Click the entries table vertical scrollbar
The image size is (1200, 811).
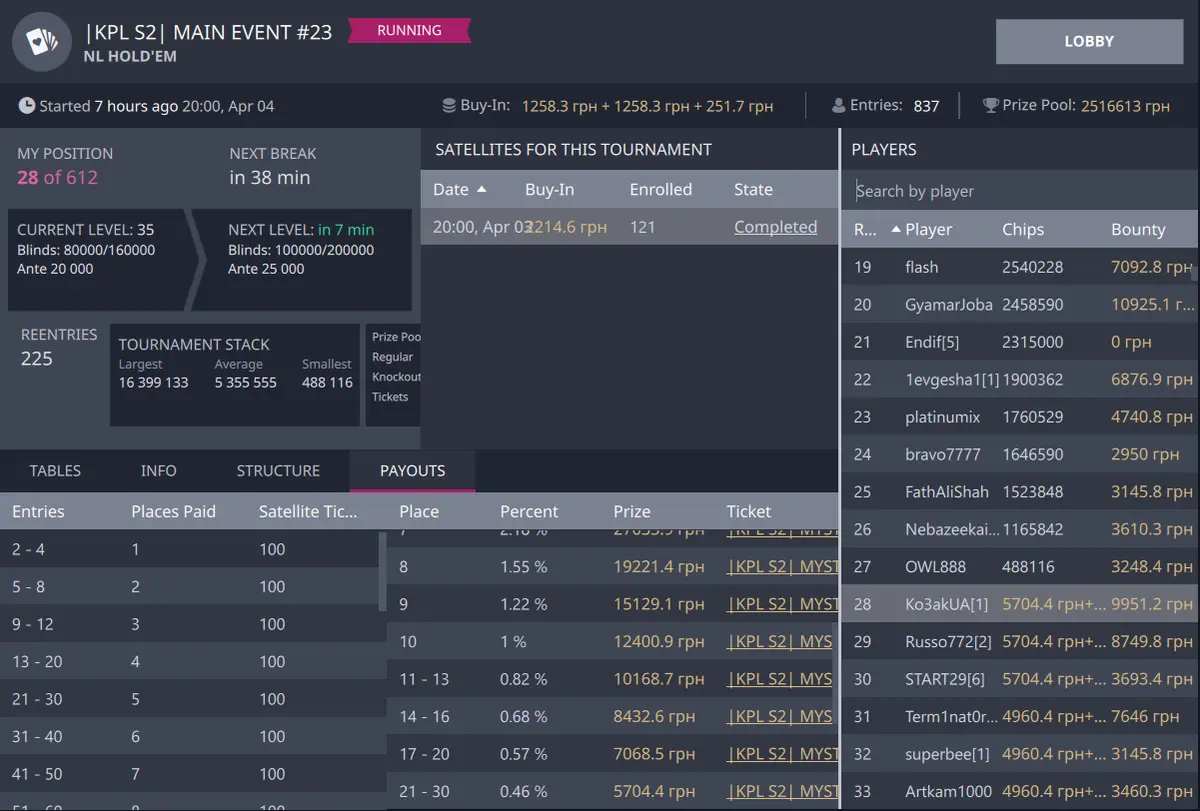tap(382, 570)
